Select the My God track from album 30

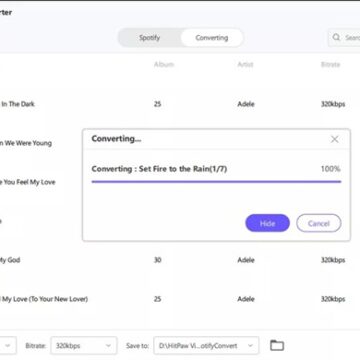point(180,260)
